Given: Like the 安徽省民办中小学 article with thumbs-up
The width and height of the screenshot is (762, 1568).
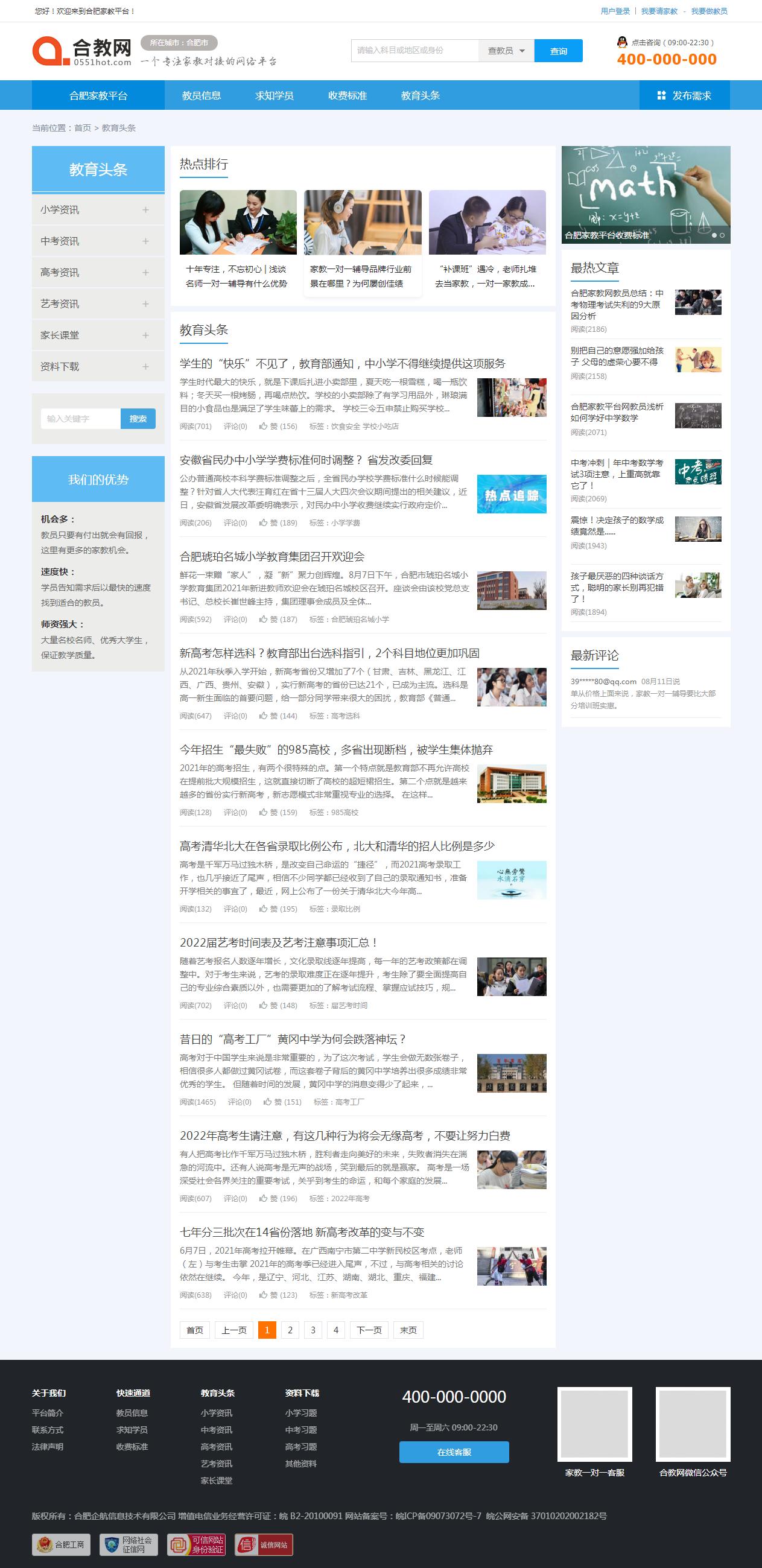Looking at the screenshot, I should coord(263,522).
